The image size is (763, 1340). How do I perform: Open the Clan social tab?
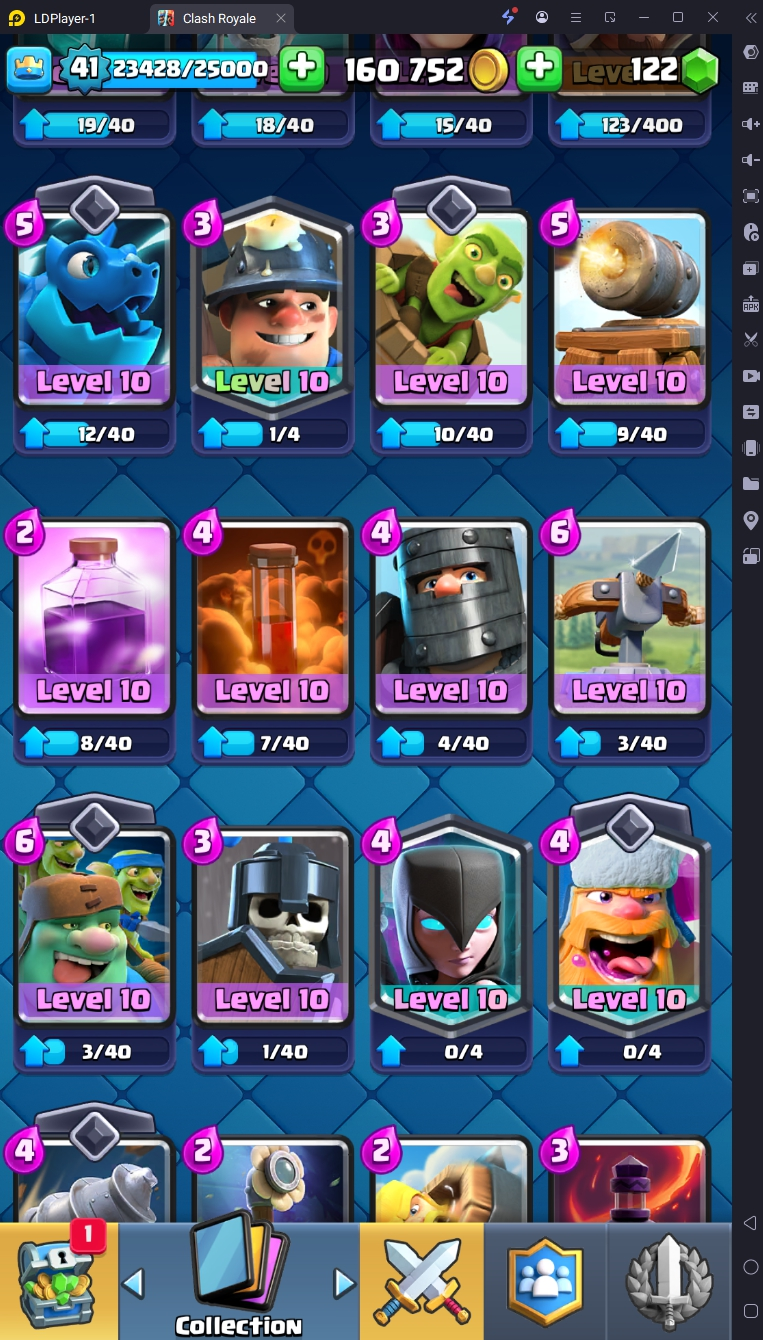(545, 1281)
